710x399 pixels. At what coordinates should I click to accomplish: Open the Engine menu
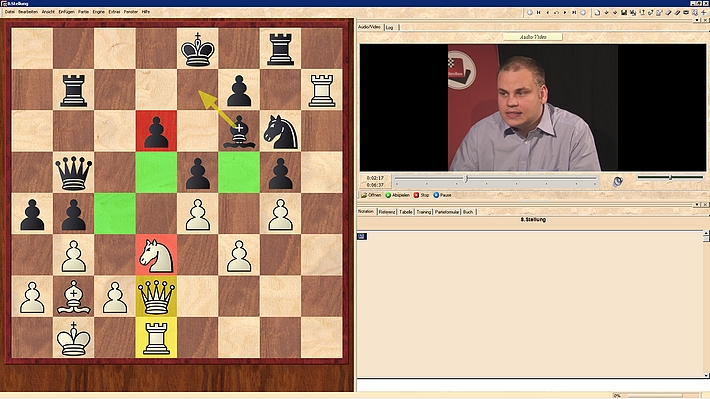point(99,12)
